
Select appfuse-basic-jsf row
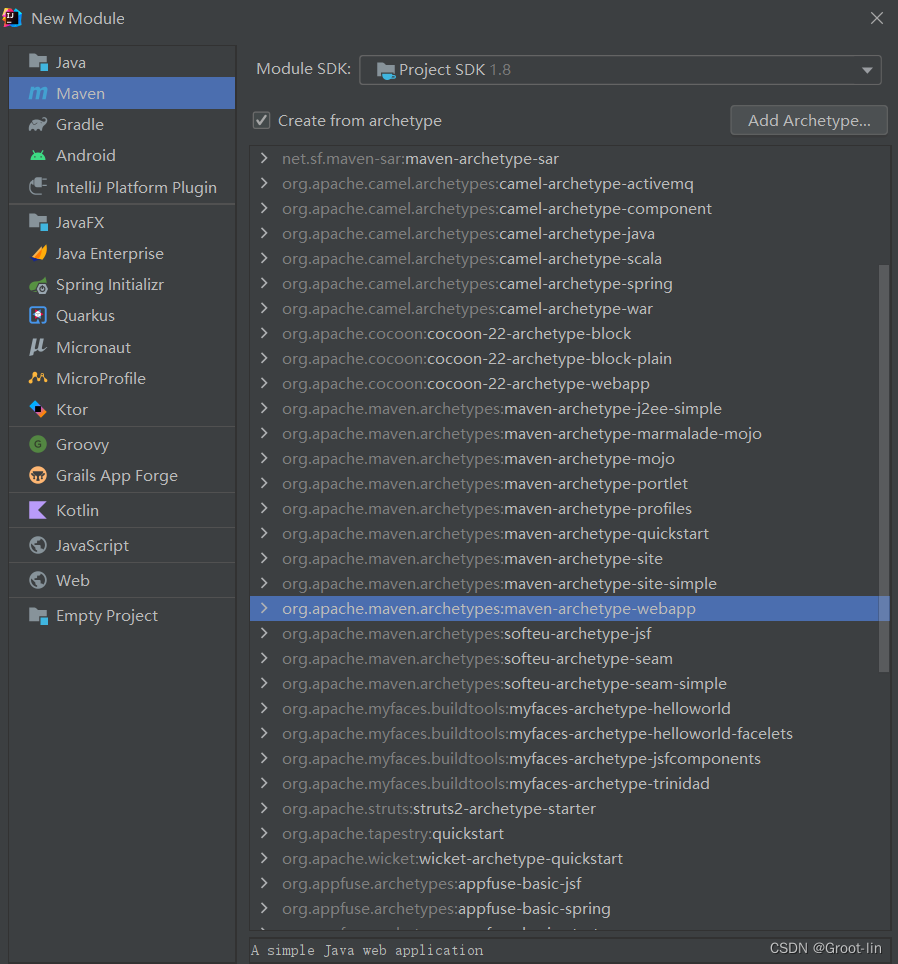click(570, 884)
